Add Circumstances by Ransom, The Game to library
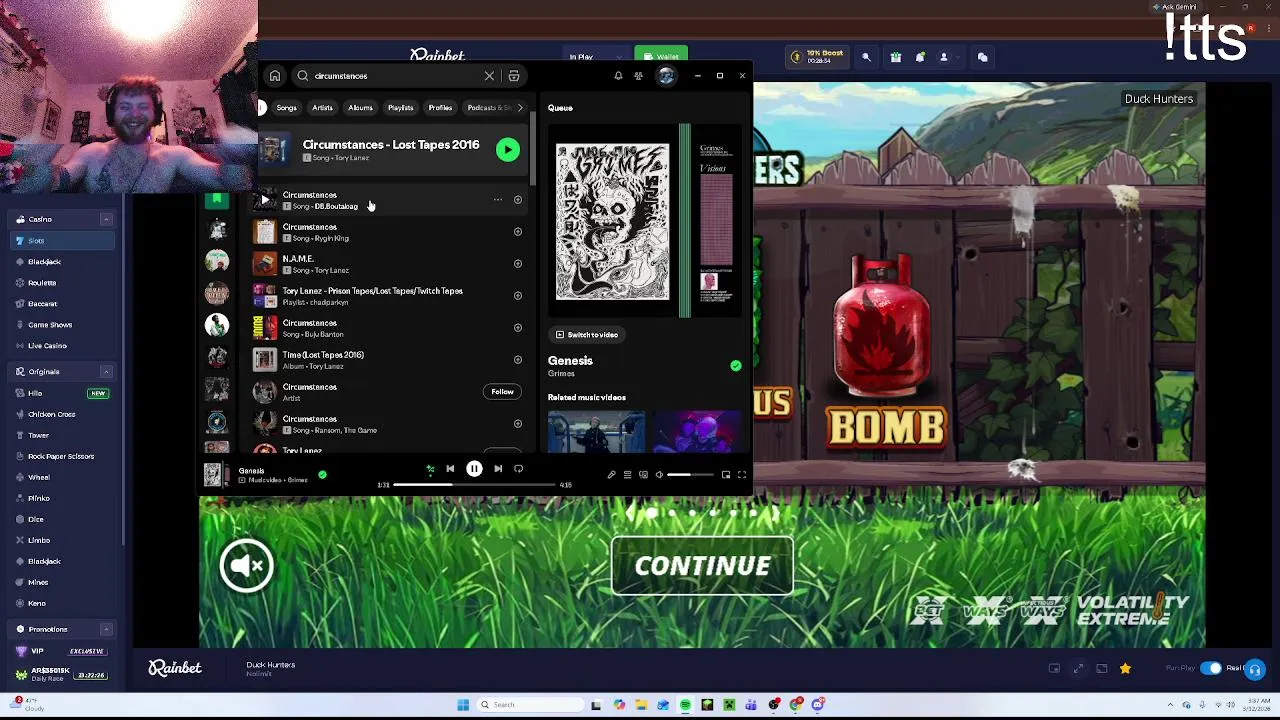The width and height of the screenshot is (1280, 720). point(518,424)
